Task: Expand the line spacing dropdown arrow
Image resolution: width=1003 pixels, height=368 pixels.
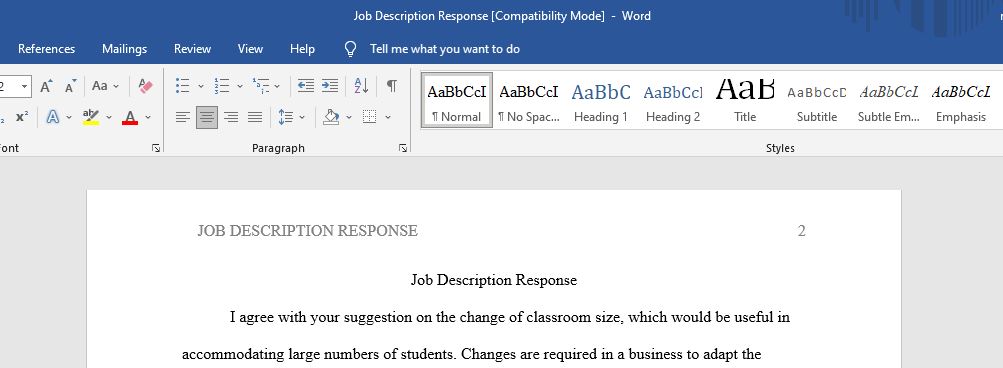Action: point(302,117)
